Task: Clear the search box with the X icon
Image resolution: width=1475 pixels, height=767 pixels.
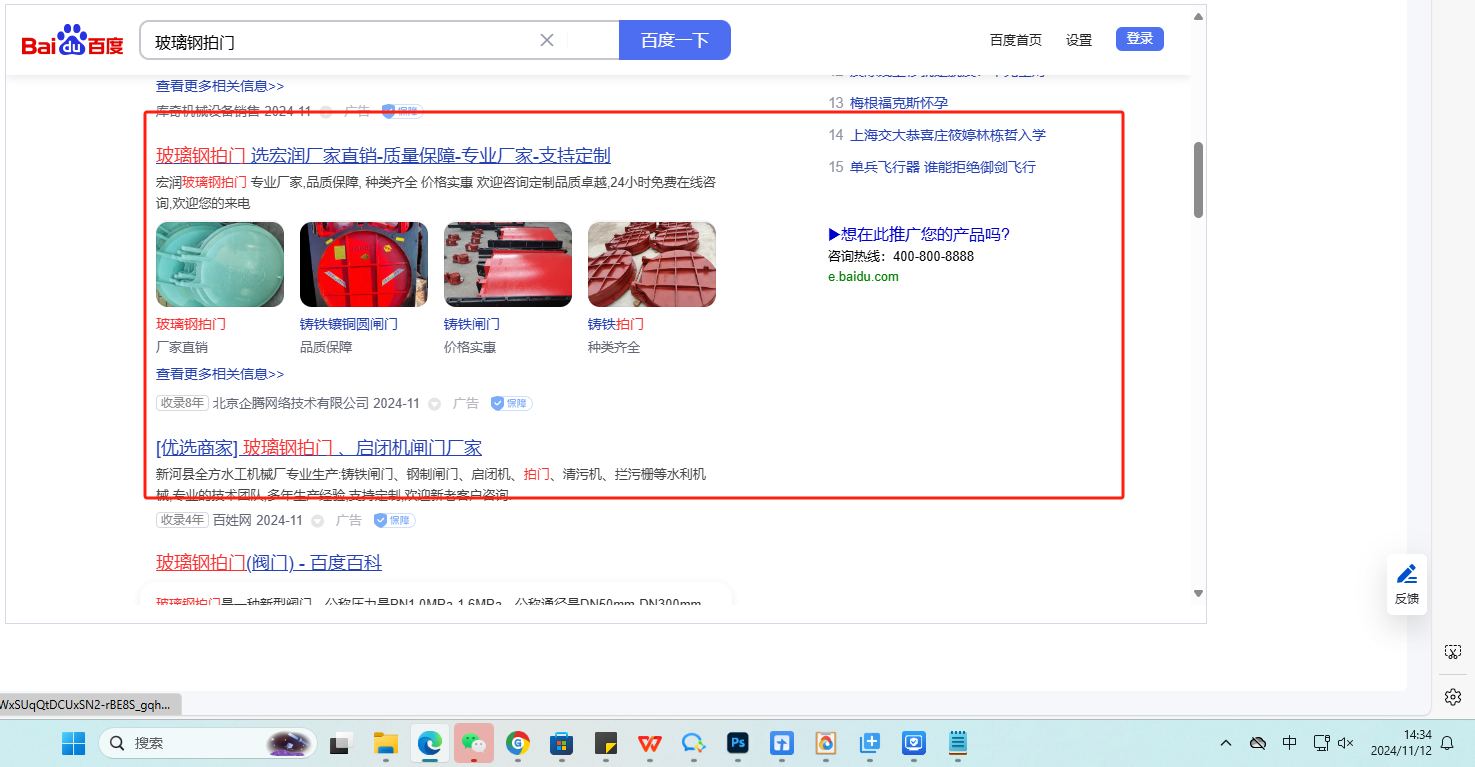Action: tap(547, 40)
